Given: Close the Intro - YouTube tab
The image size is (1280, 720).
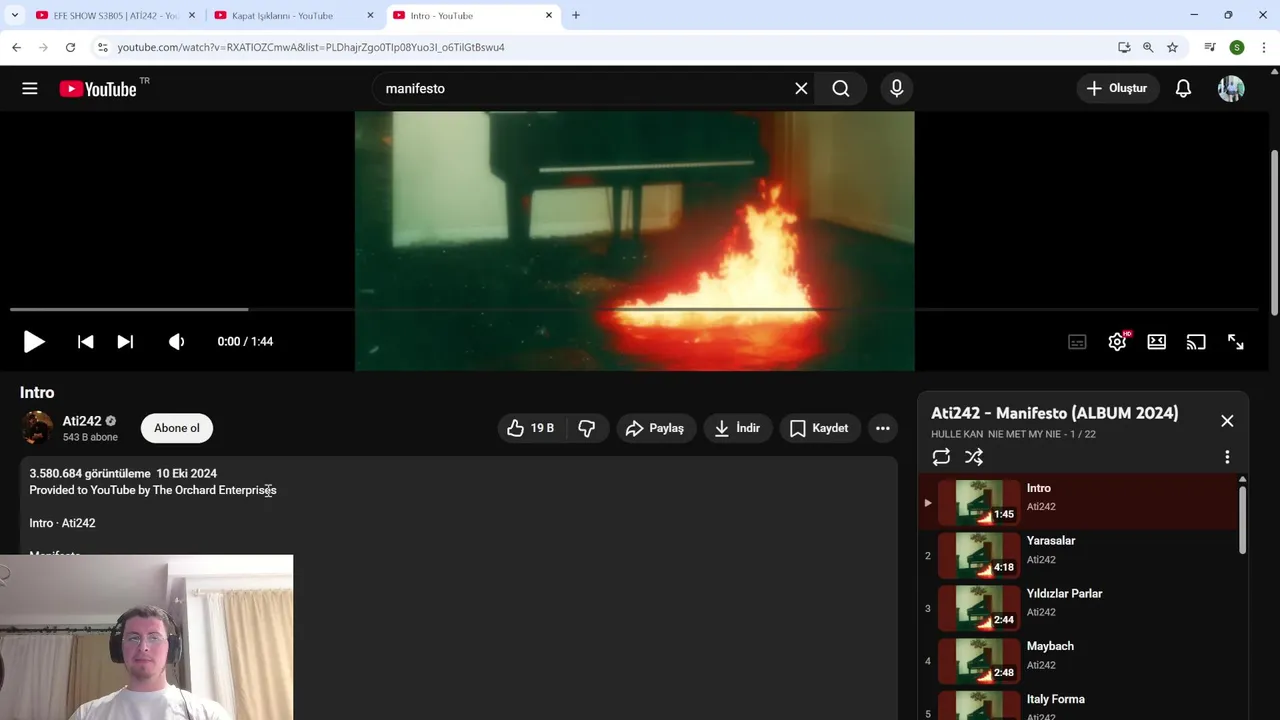Looking at the screenshot, I should [549, 15].
